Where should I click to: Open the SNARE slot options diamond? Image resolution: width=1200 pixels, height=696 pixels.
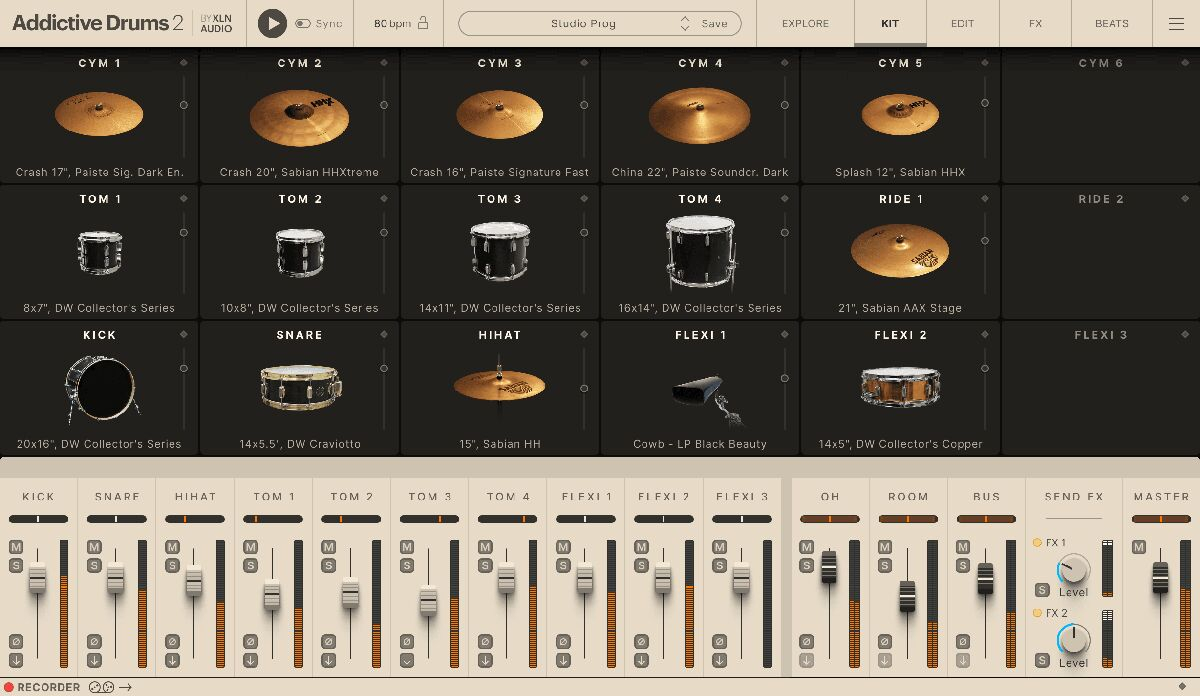click(384, 335)
